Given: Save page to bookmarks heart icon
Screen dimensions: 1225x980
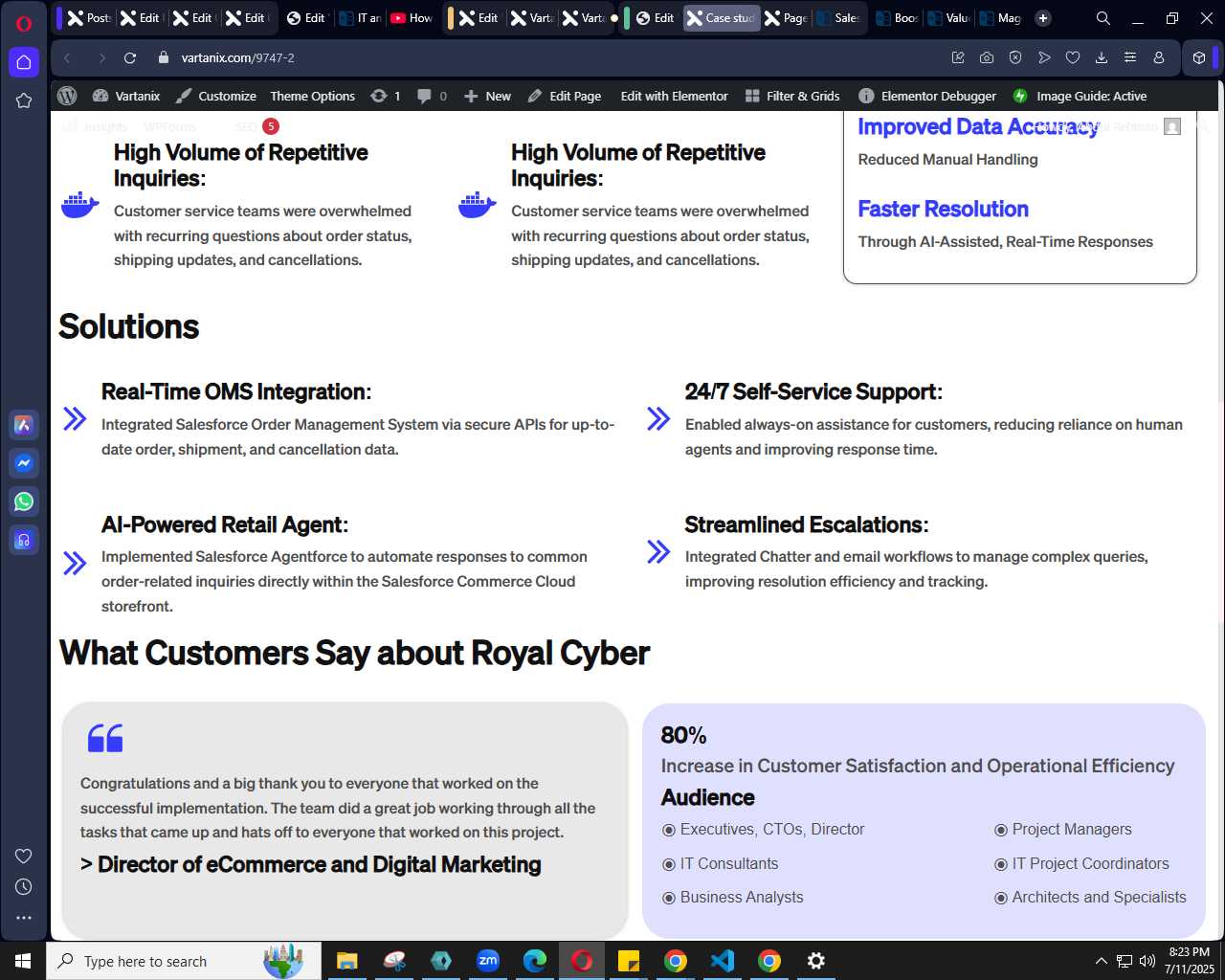Looking at the screenshot, I should [1073, 57].
